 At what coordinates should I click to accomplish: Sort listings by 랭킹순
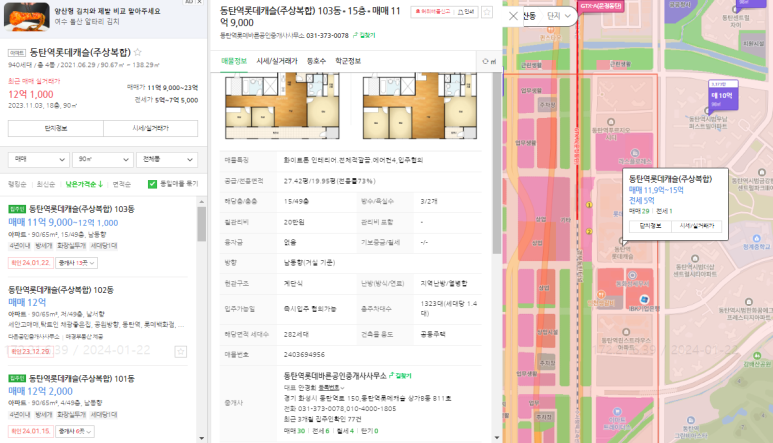click(17, 184)
